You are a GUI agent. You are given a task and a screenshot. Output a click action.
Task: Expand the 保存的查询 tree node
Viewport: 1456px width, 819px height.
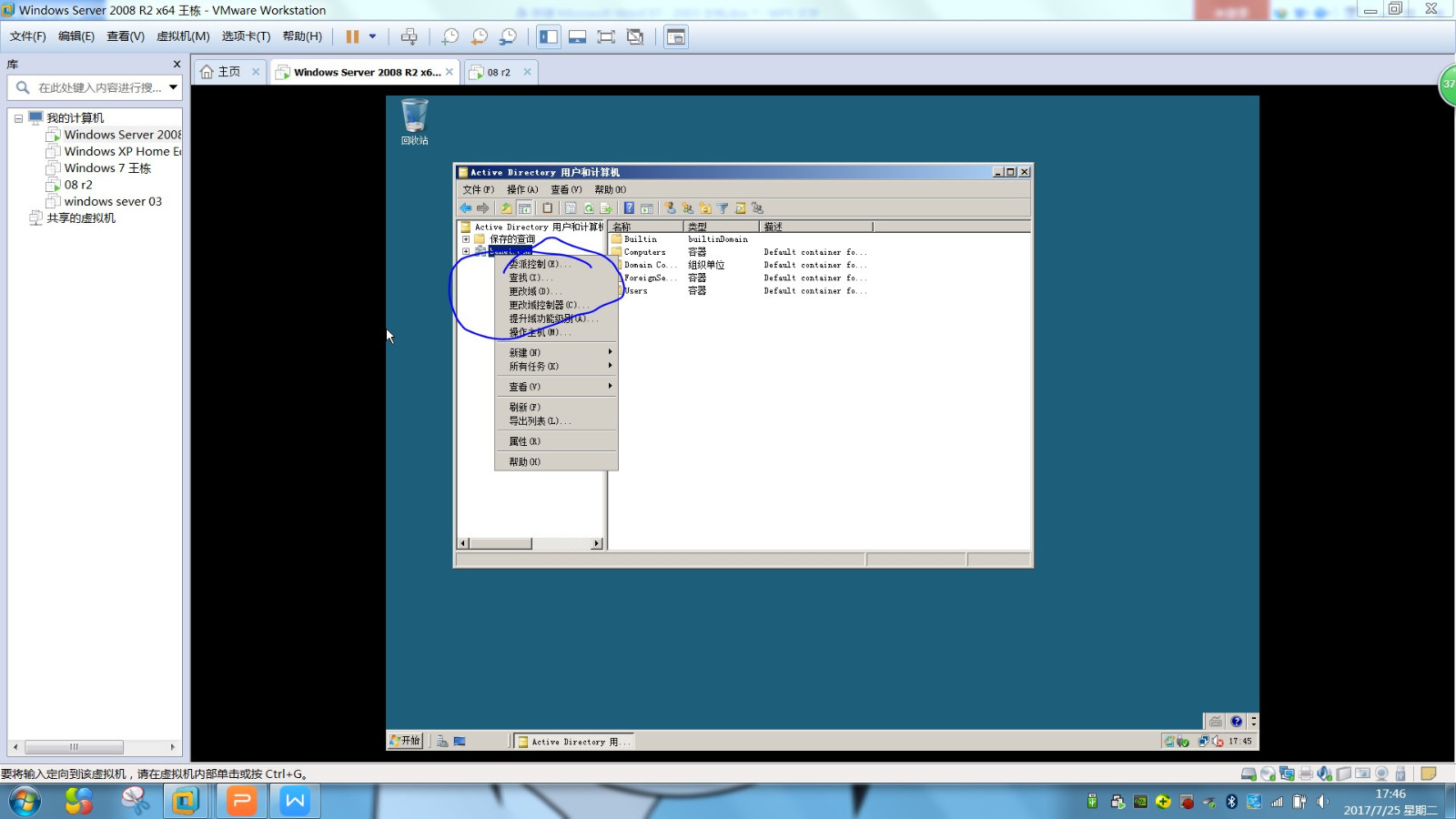[x=466, y=239]
